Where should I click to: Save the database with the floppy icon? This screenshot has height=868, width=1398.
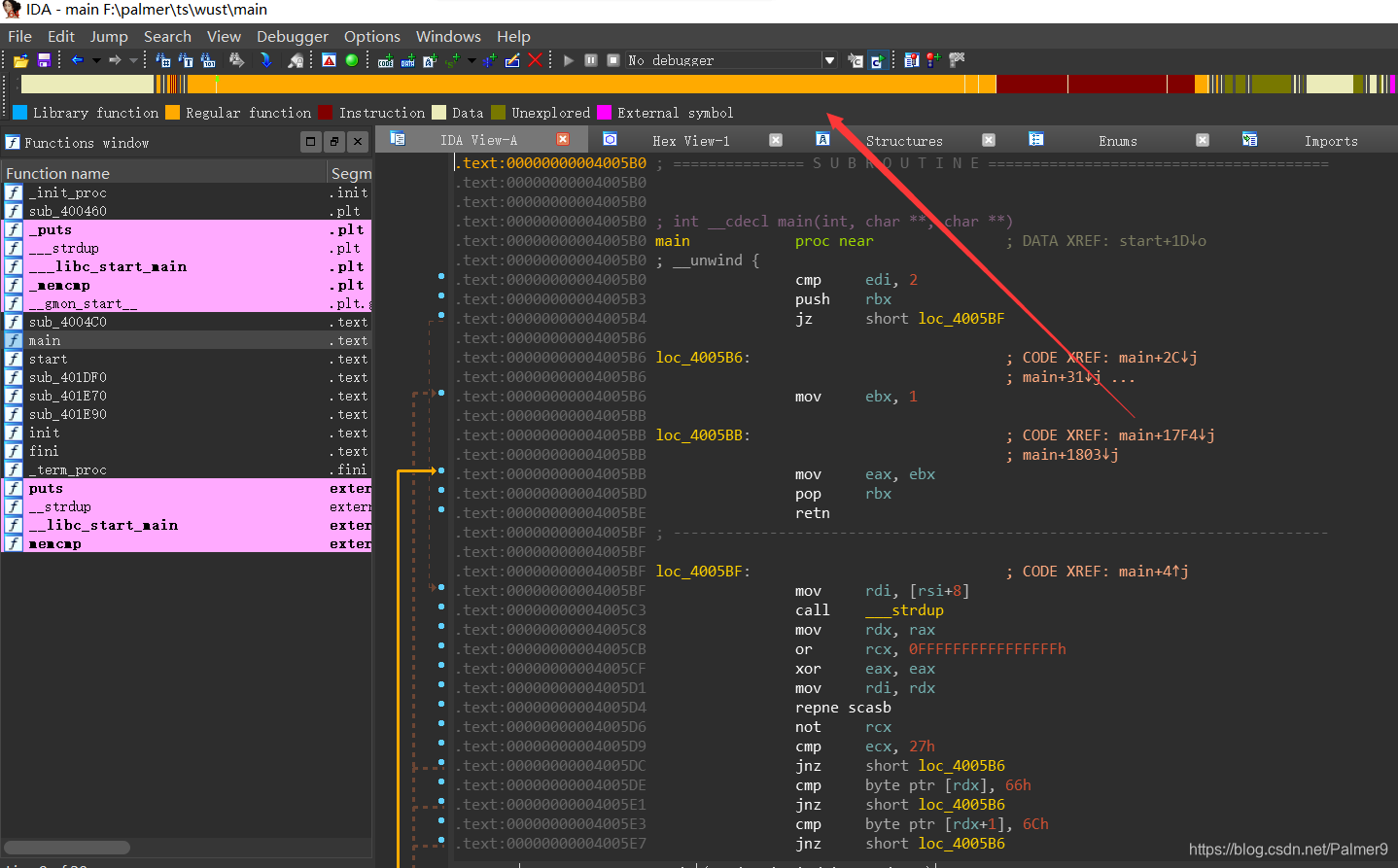[44, 60]
